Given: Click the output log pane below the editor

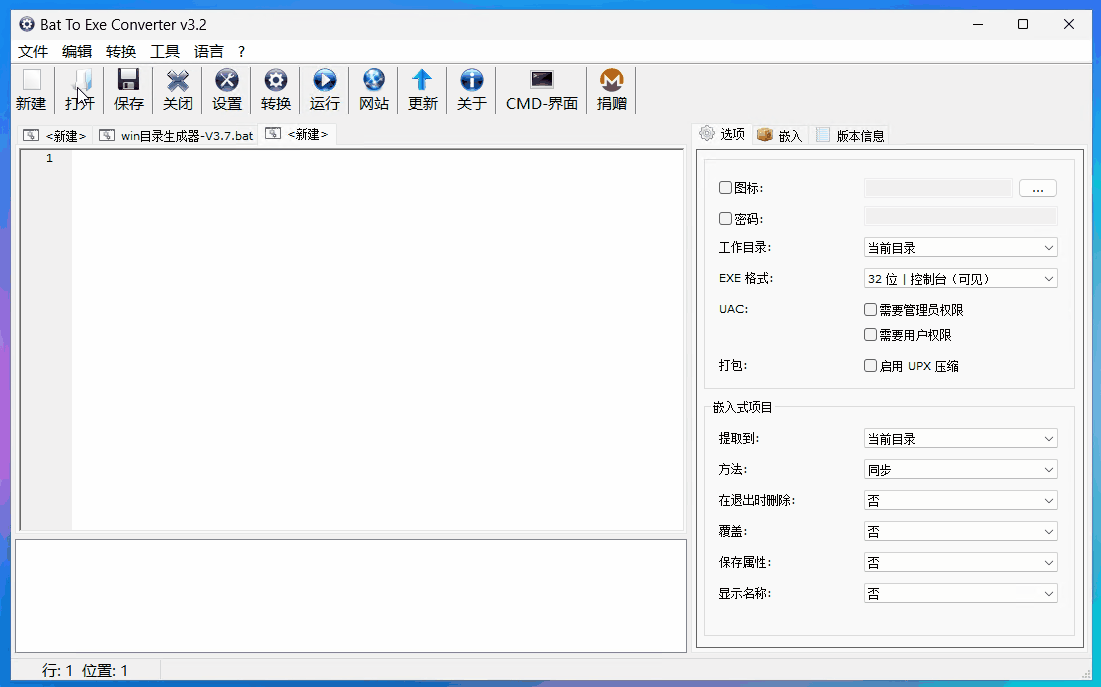Looking at the screenshot, I should (x=350, y=596).
